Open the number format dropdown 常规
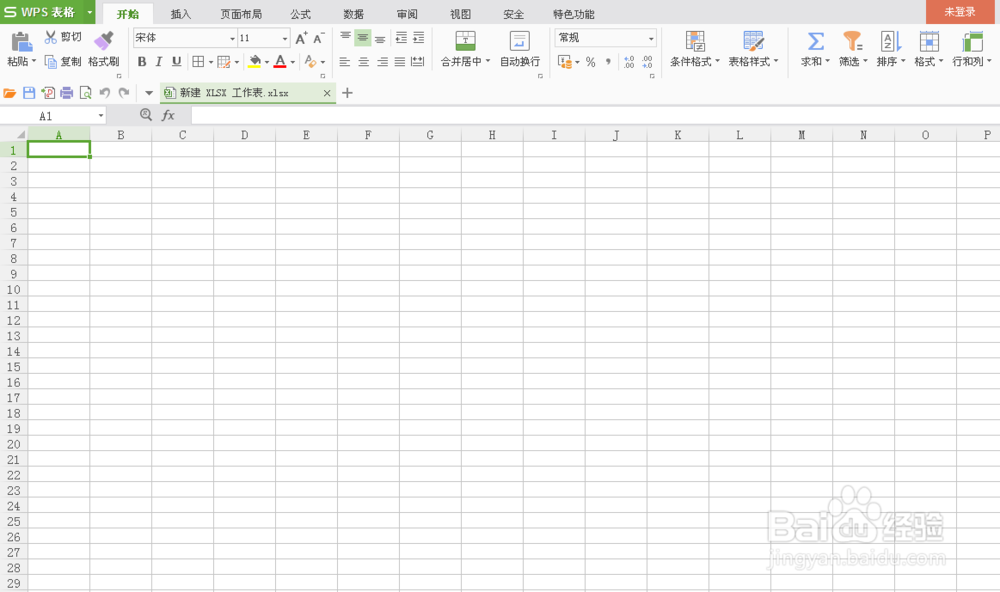This screenshot has width=1000, height=592. tap(651, 38)
